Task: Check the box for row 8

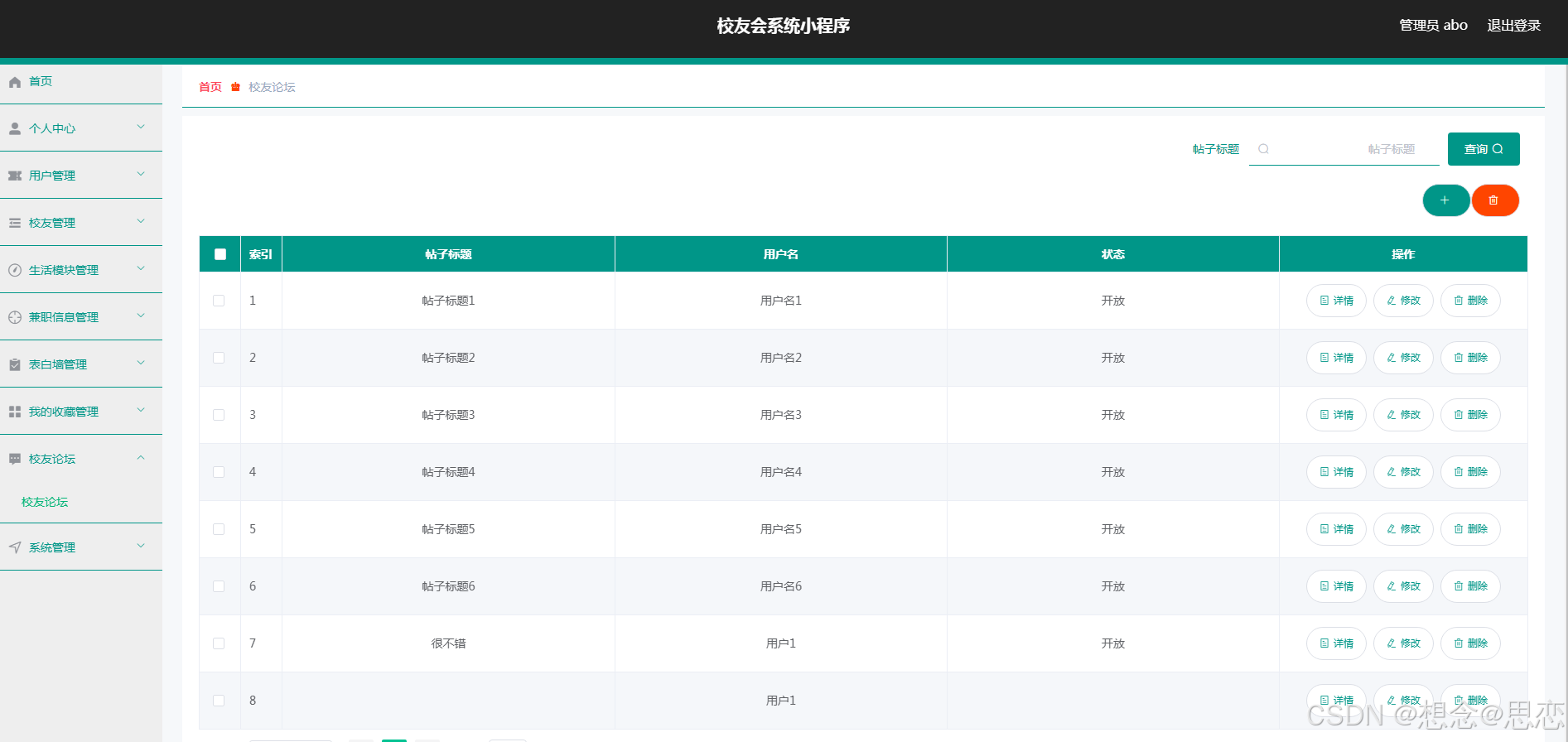Action: [219, 701]
